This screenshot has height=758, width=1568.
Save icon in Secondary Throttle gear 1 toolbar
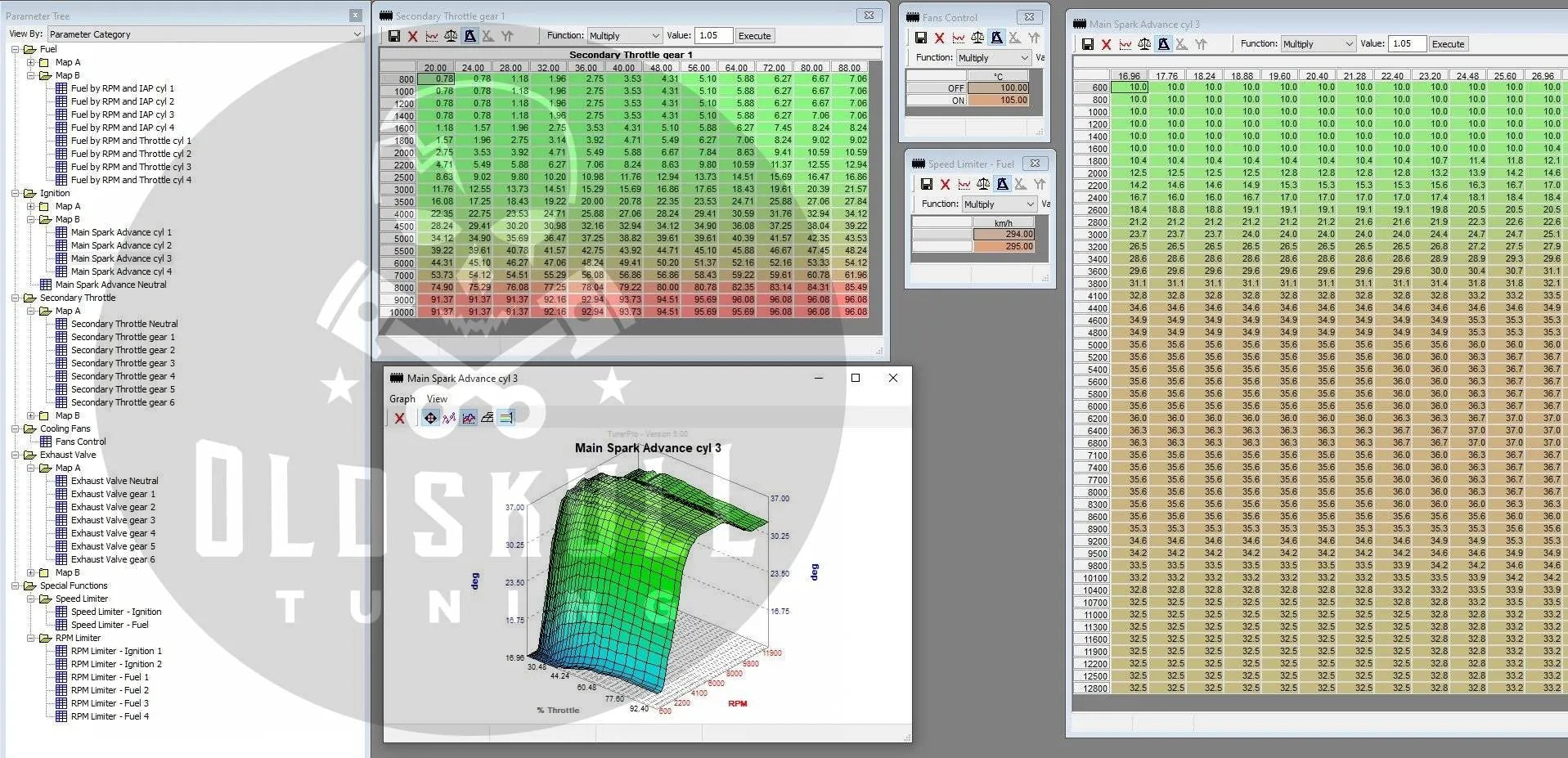(x=394, y=36)
